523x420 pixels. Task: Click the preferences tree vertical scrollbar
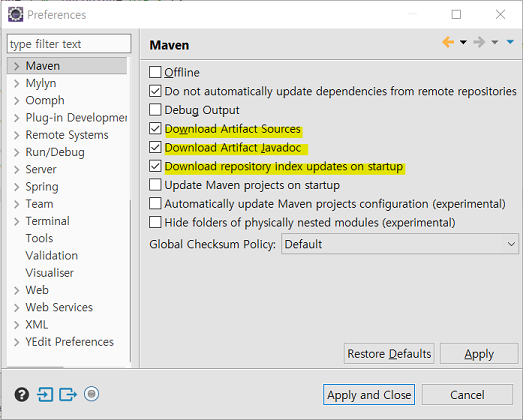(130, 280)
